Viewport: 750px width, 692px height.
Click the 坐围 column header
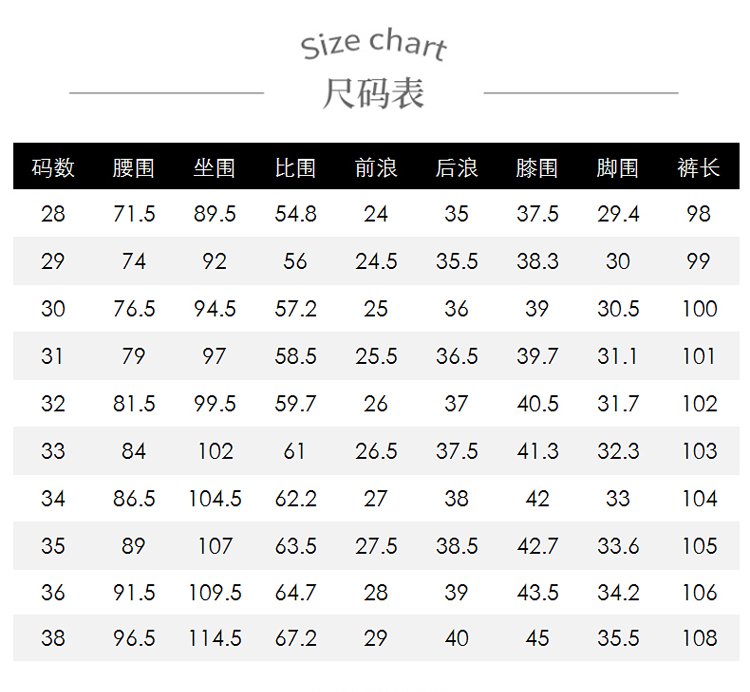[x=214, y=167]
